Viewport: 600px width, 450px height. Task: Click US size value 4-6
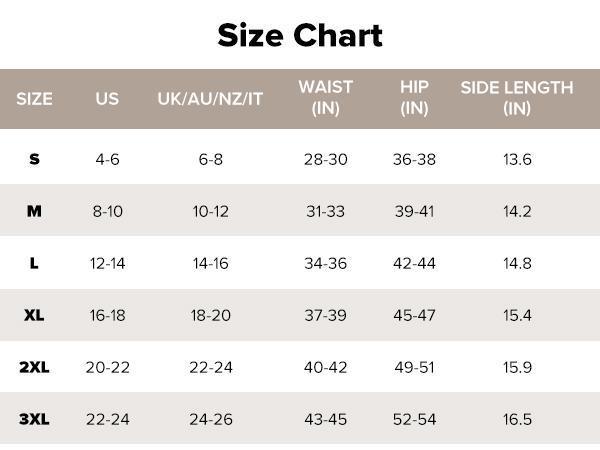(107, 159)
